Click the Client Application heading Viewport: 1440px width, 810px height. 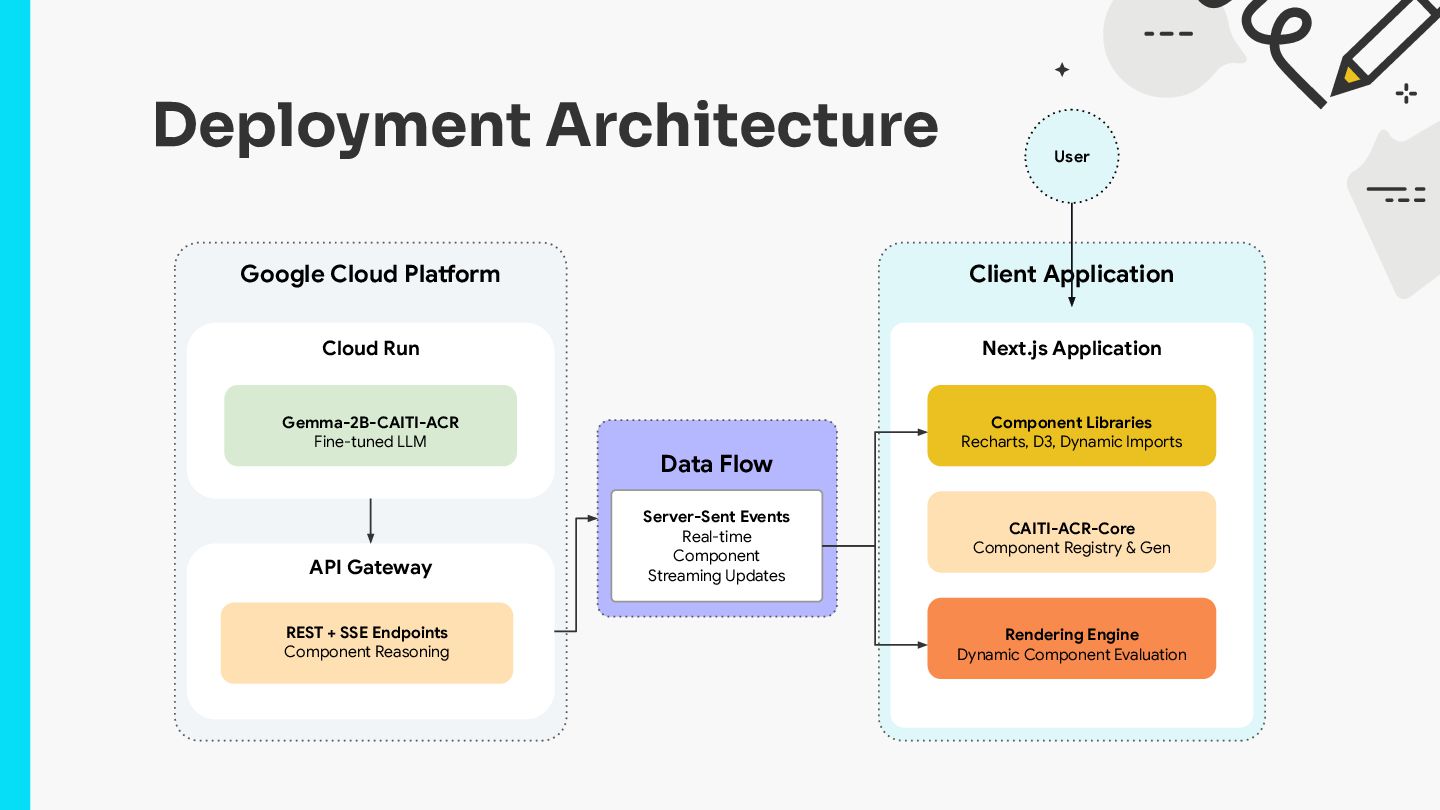(x=1071, y=274)
